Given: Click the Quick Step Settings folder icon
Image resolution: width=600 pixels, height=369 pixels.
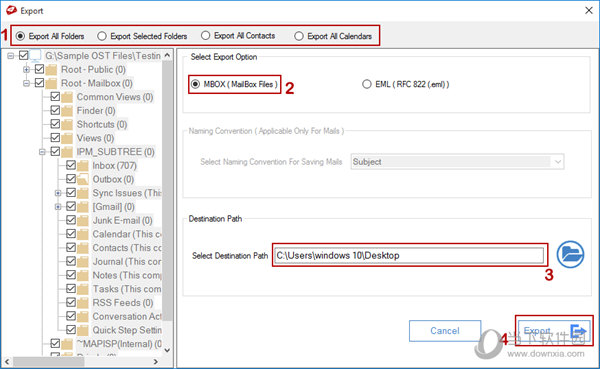Looking at the screenshot, I should (83, 330).
